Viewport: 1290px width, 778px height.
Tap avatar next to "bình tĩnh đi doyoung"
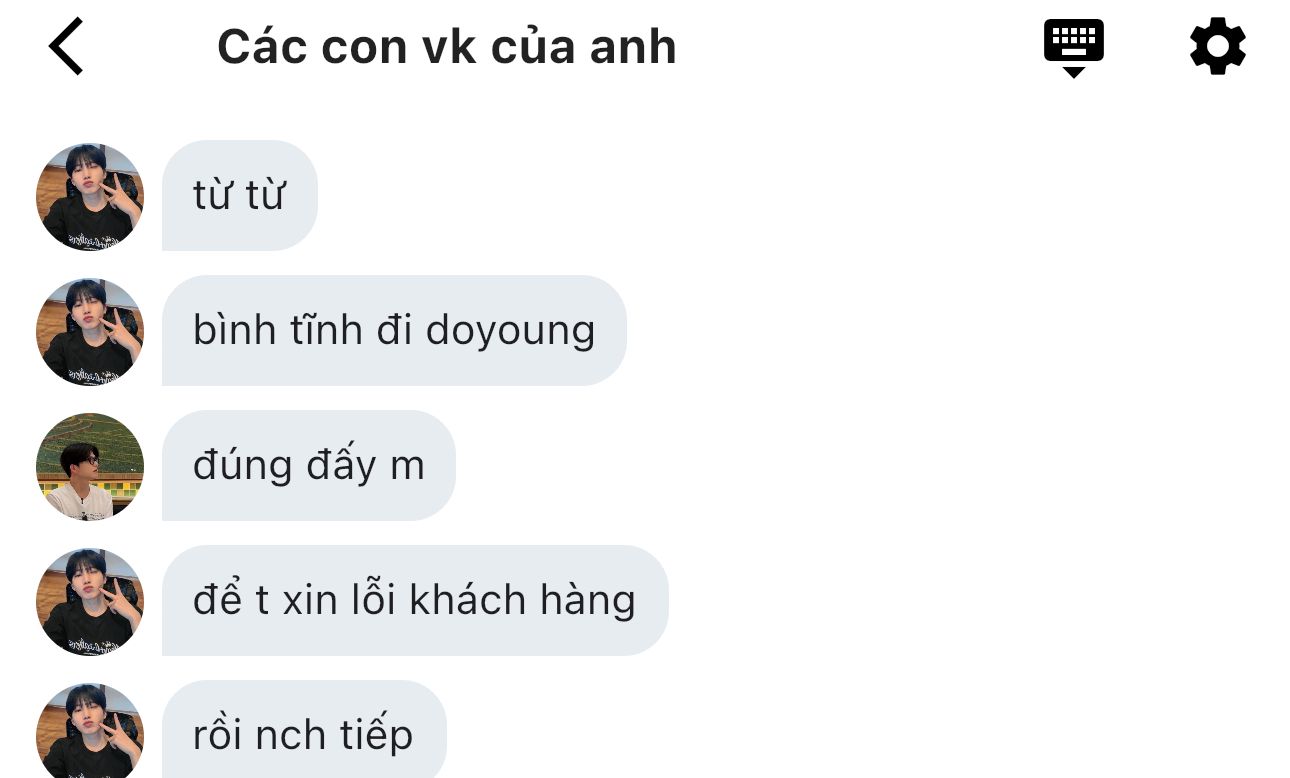pyautogui.click(x=90, y=331)
